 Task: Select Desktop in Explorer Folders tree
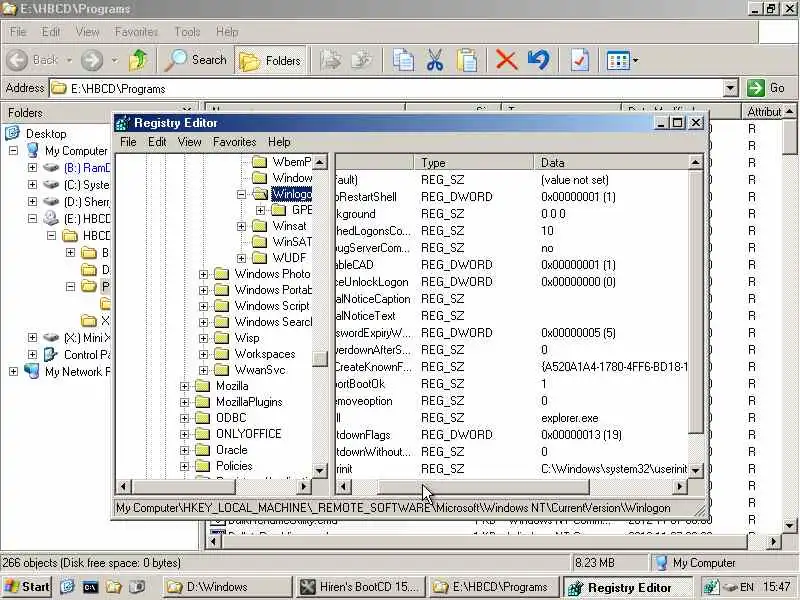click(x=46, y=134)
